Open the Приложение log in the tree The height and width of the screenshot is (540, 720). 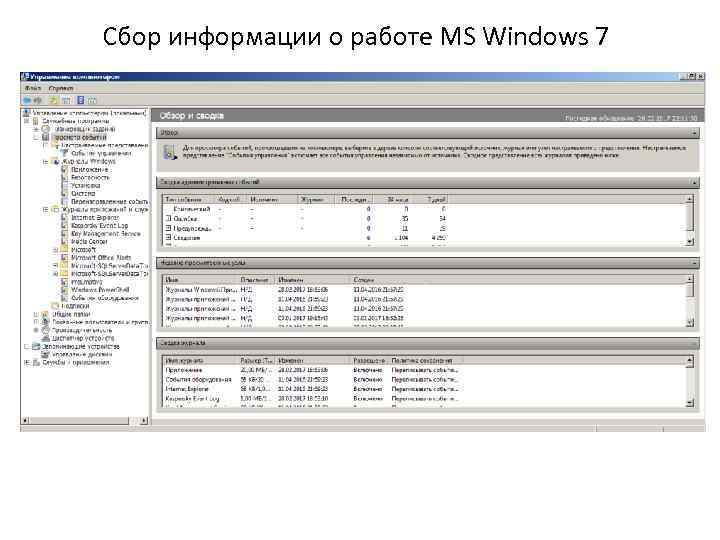[90, 170]
